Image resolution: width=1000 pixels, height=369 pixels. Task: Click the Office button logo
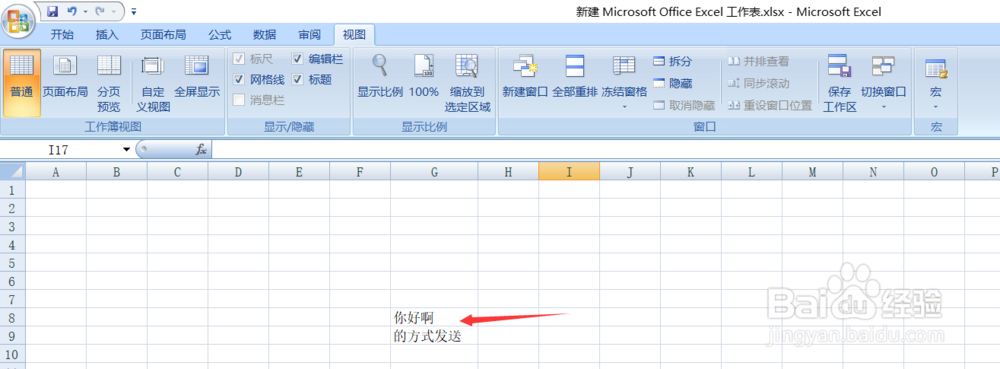(18, 21)
